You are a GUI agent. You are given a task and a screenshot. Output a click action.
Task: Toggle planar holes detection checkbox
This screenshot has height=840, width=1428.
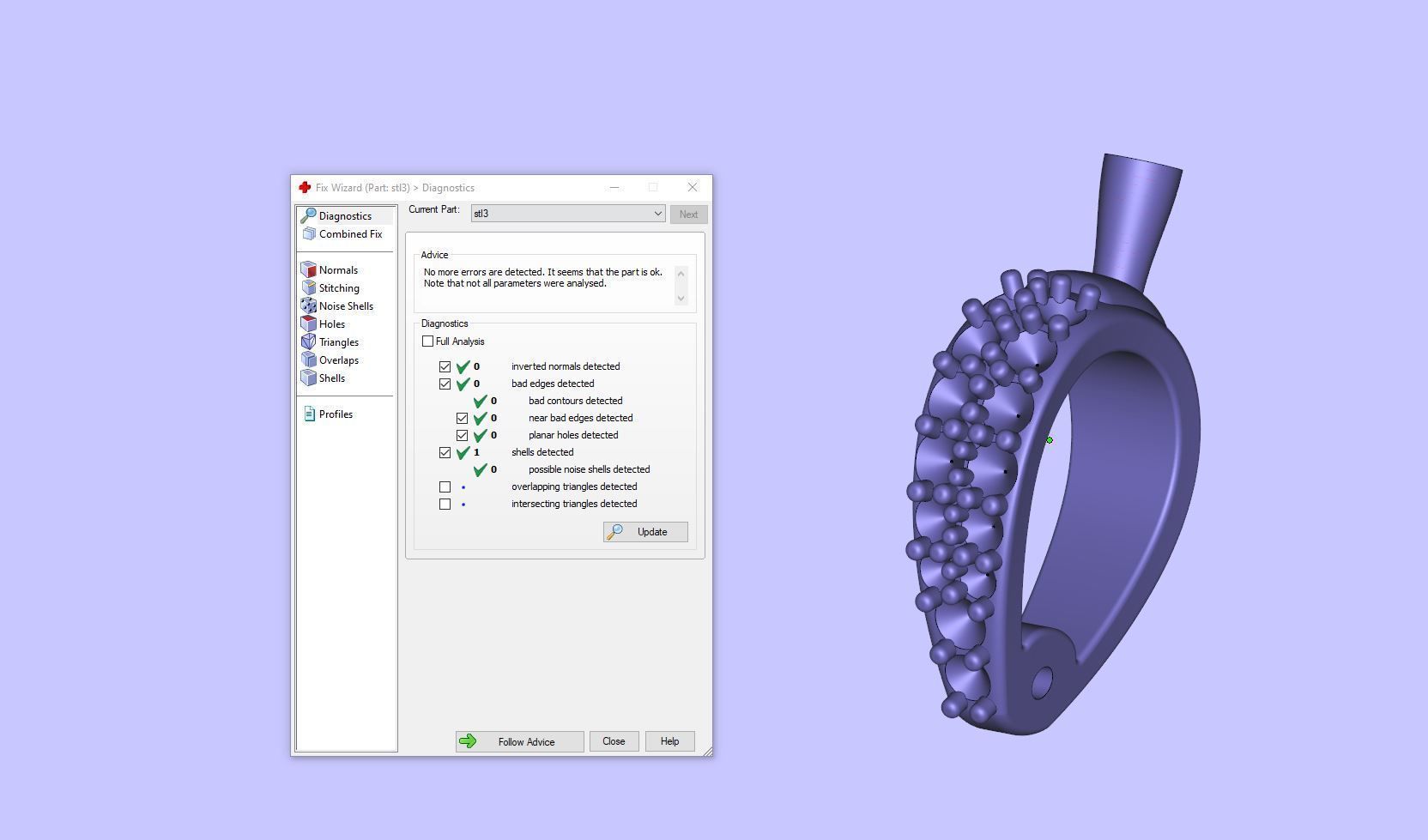click(x=462, y=435)
